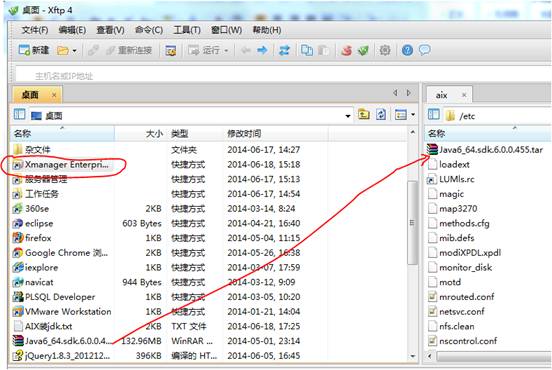This screenshot has height=370, width=552.
Task: Expand the local path dropdown arrow
Action: tap(348, 116)
